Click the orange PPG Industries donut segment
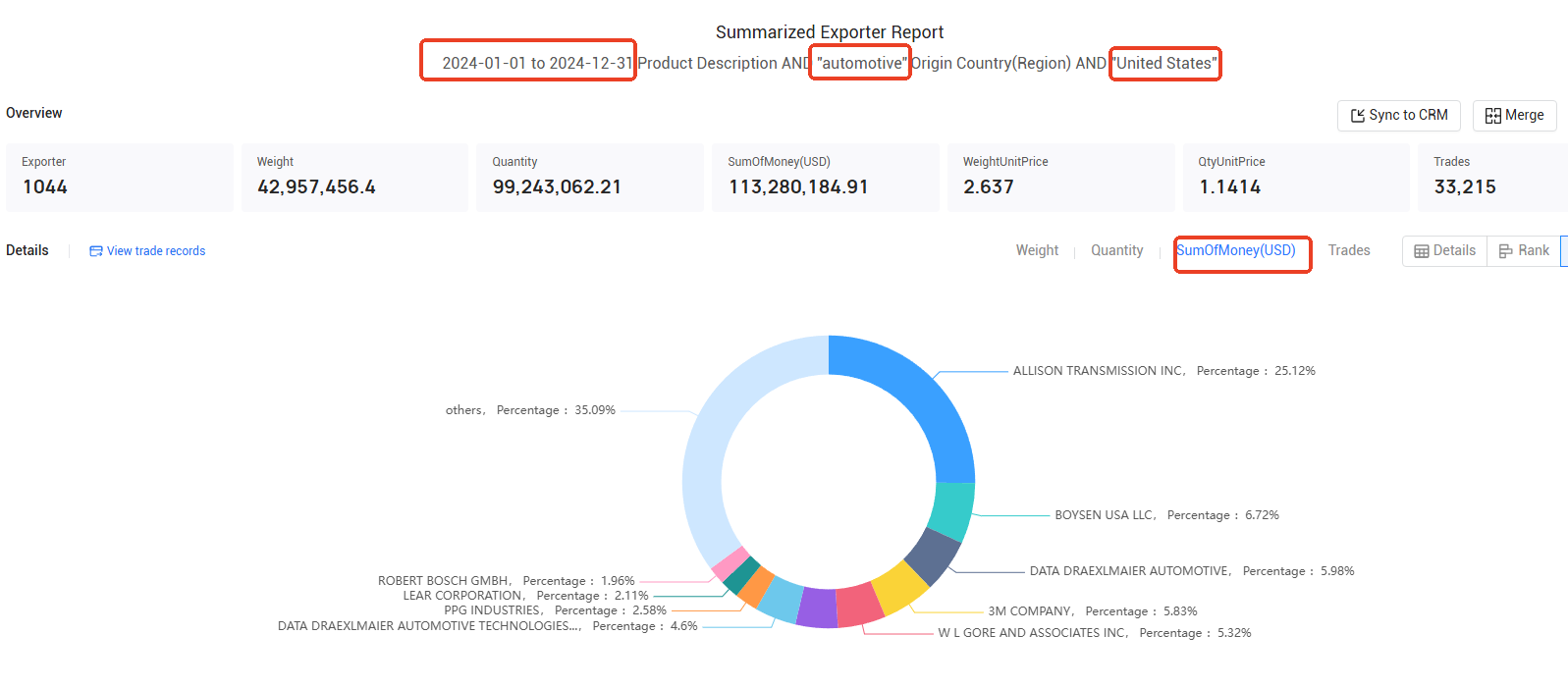This screenshot has width=1568, height=688. pyautogui.click(x=755, y=587)
